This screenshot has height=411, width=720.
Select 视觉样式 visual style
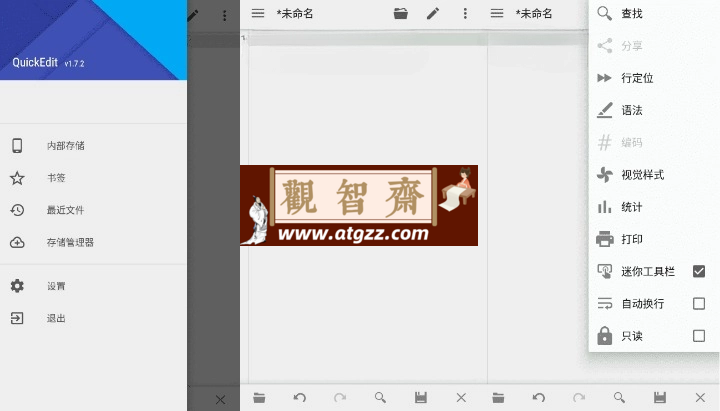tap(654, 175)
